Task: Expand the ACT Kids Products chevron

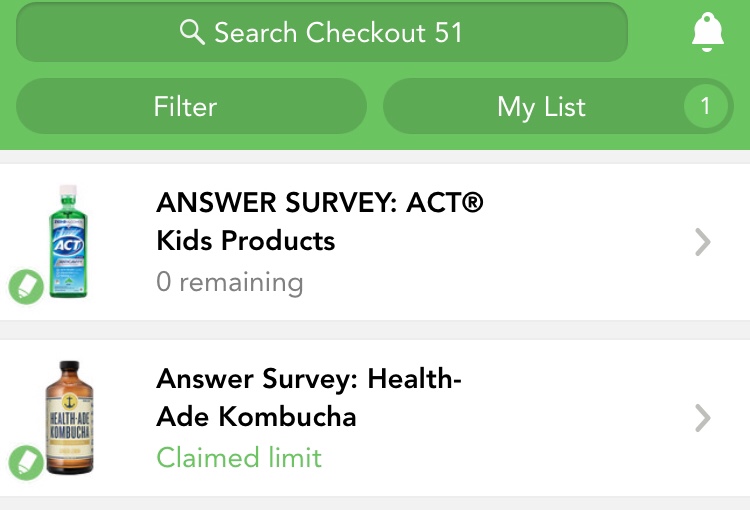Action: pyautogui.click(x=702, y=242)
